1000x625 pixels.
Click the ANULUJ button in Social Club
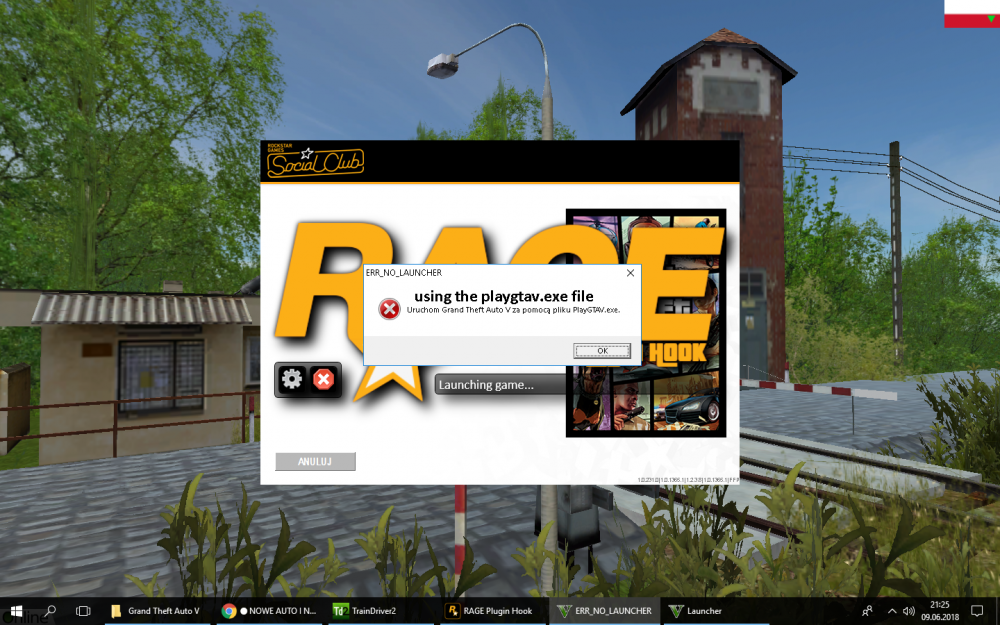coord(315,461)
